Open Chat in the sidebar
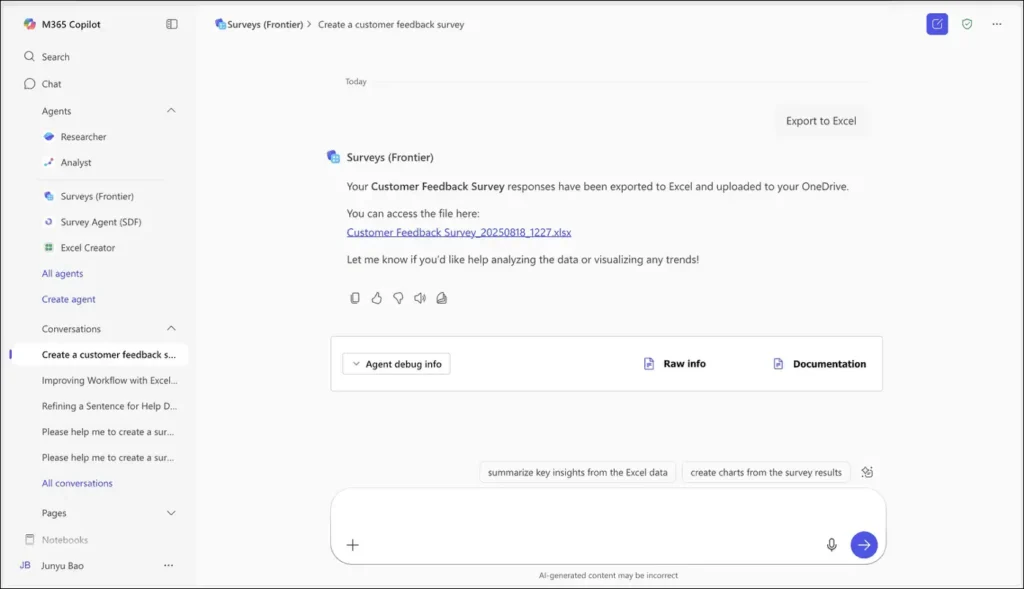Image resolution: width=1024 pixels, height=589 pixels. point(43,84)
